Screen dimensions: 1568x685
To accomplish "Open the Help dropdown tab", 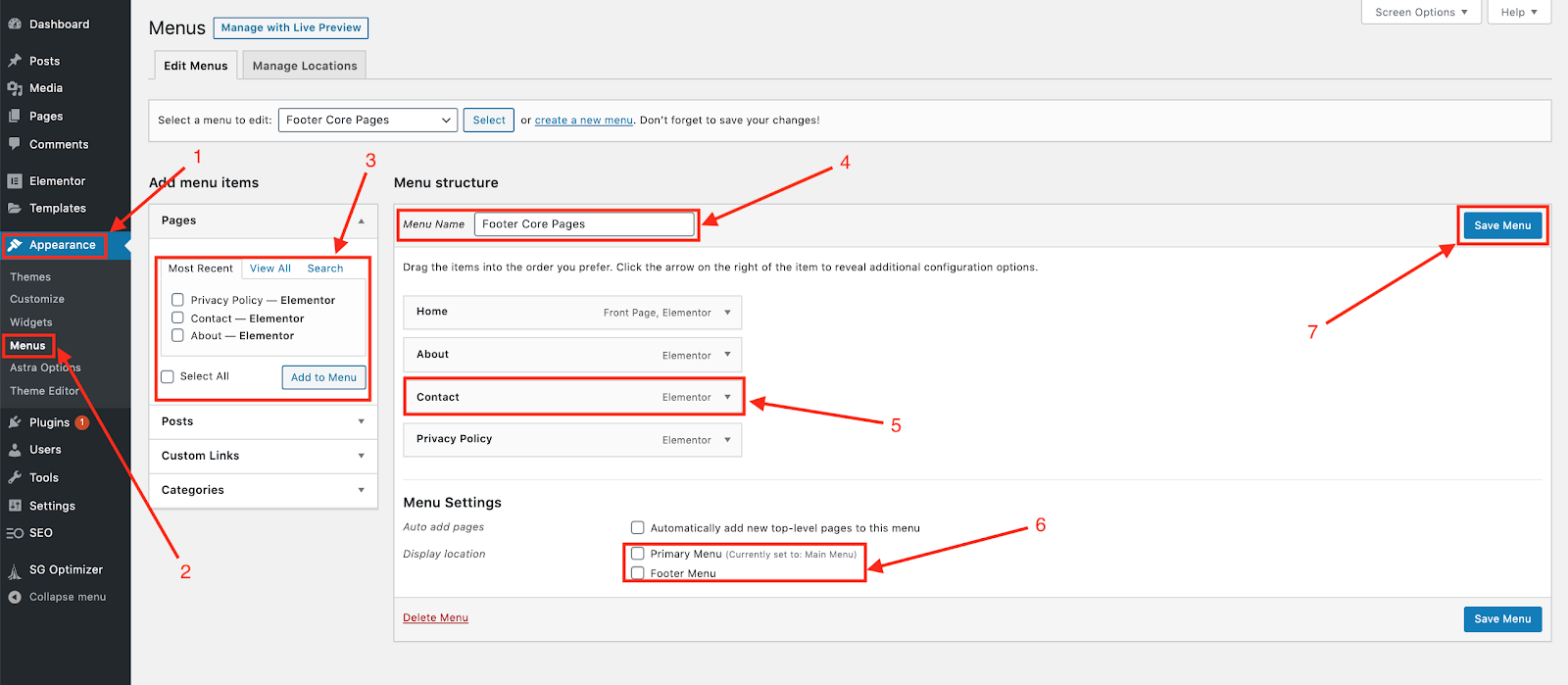I will (1519, 12).
